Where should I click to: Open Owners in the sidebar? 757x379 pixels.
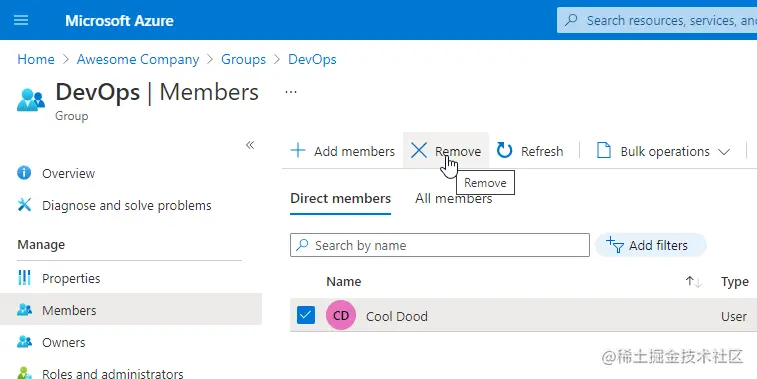click(x=63, y=342)
